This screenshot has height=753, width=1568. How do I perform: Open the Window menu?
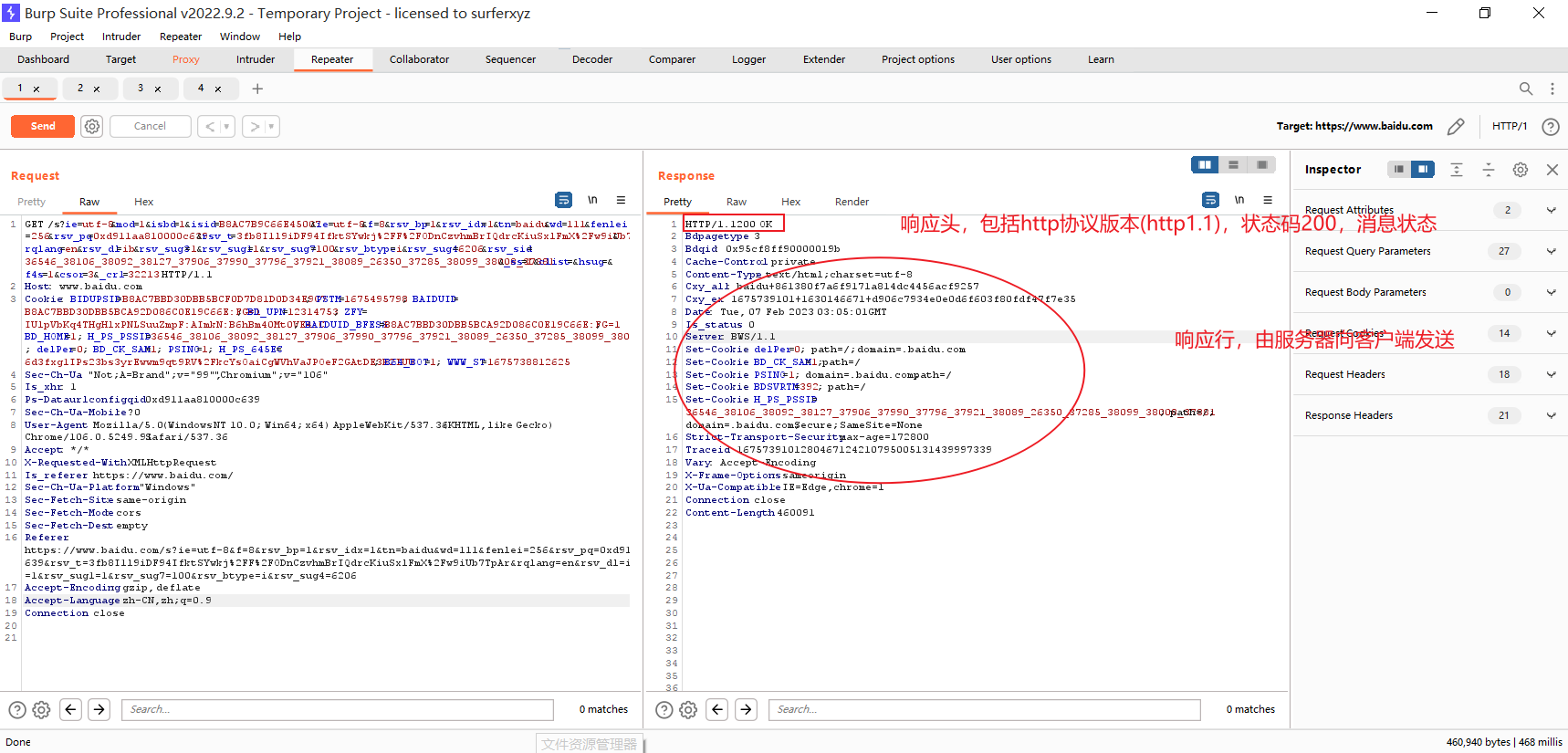click(240, 37)
